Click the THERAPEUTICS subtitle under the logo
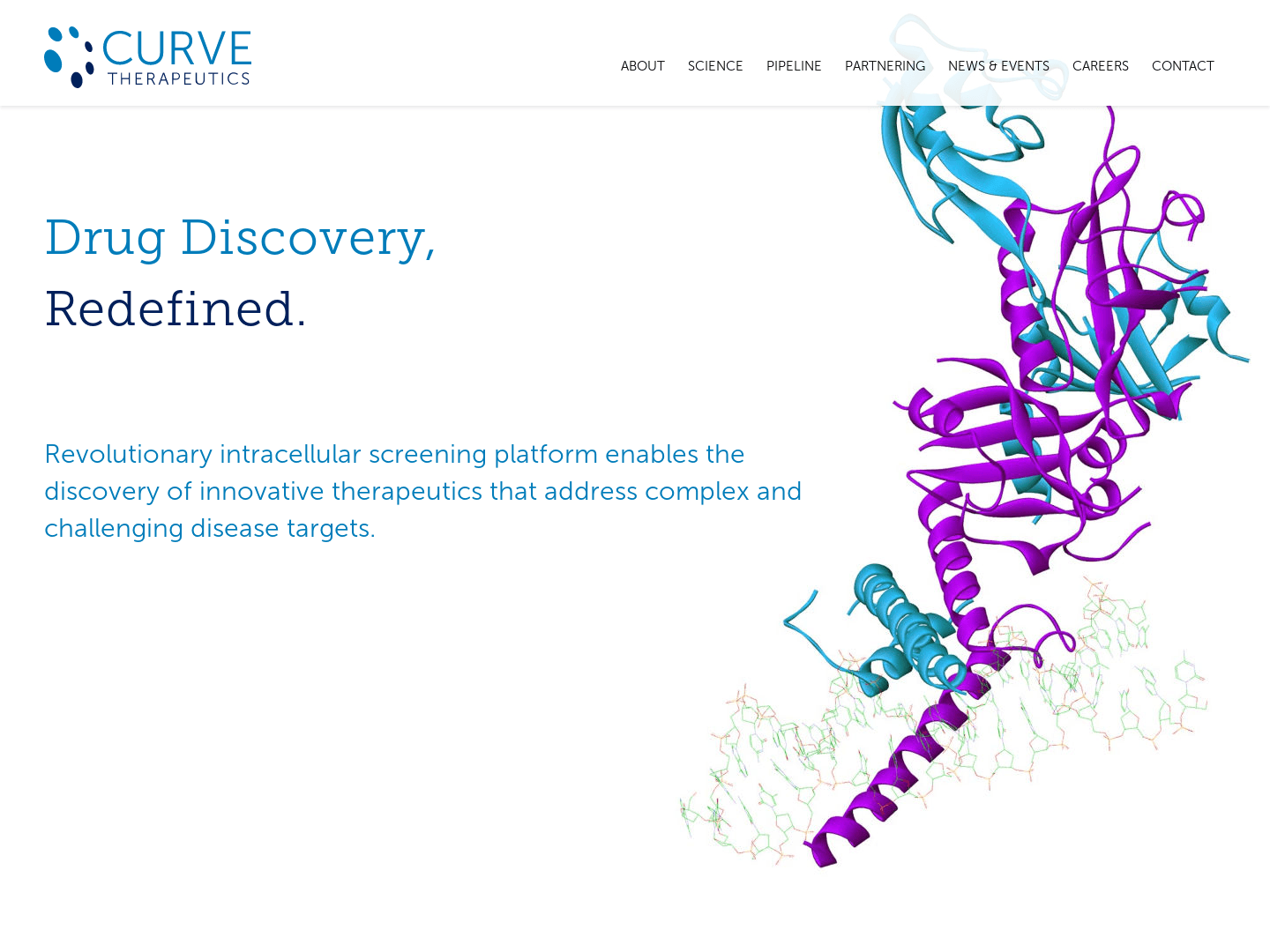 [179, 78]
